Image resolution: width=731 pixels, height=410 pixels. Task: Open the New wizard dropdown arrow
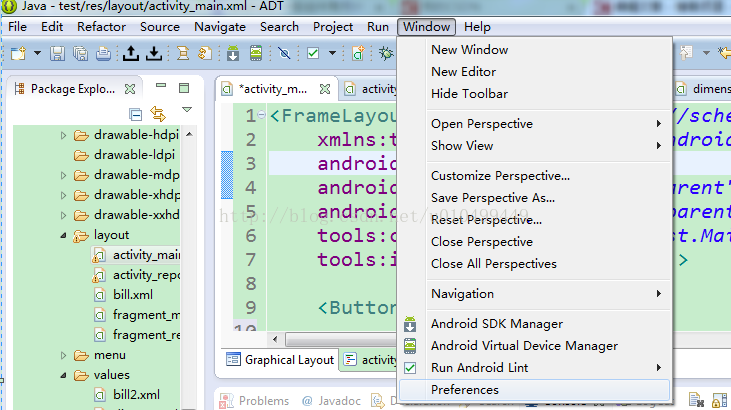37,53
